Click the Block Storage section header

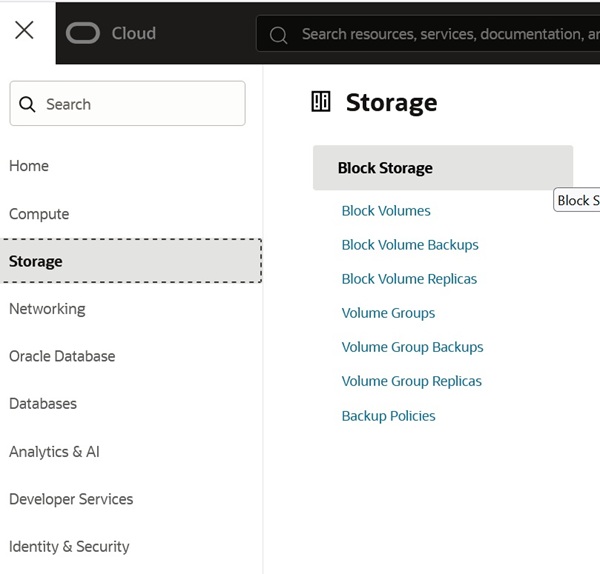443,168
